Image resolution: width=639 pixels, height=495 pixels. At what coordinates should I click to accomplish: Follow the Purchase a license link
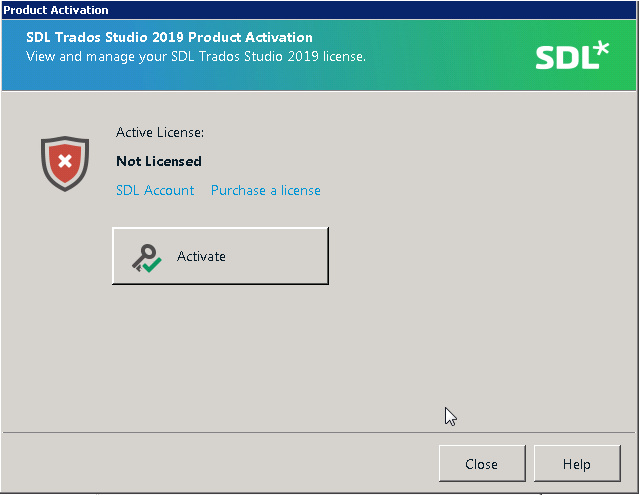tap(265, 190)
